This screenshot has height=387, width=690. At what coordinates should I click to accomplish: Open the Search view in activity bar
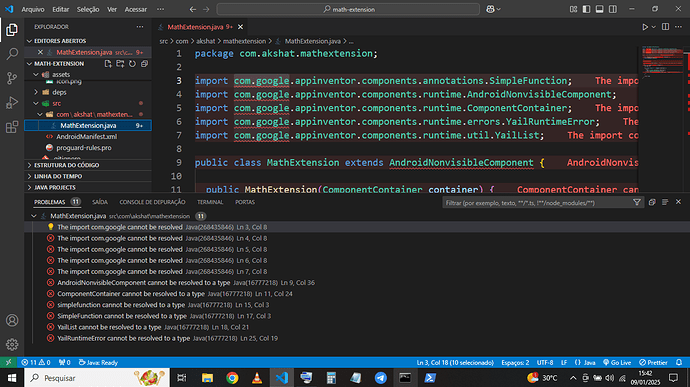(x=12, y=54)
